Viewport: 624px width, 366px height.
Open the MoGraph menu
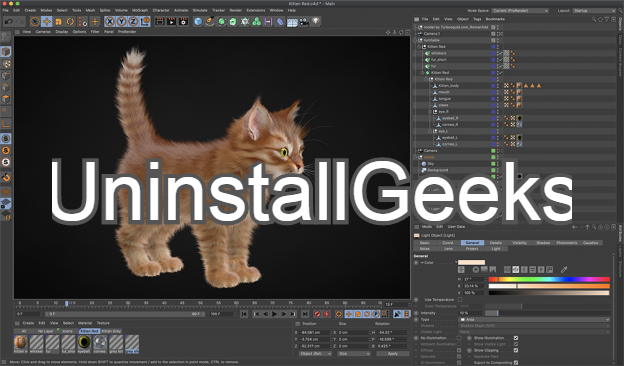tap(140, 10)
